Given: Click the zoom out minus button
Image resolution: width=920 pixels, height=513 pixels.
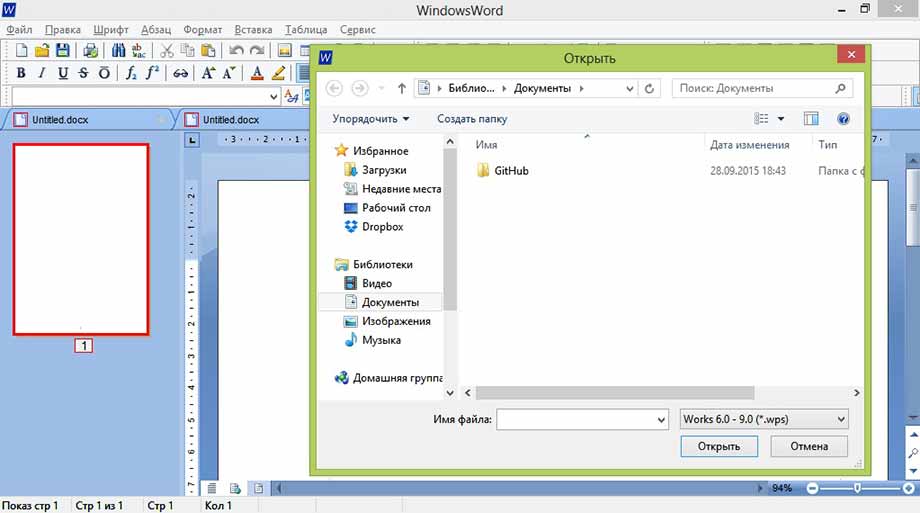Looking at the screenshot, I should [812, 488].
